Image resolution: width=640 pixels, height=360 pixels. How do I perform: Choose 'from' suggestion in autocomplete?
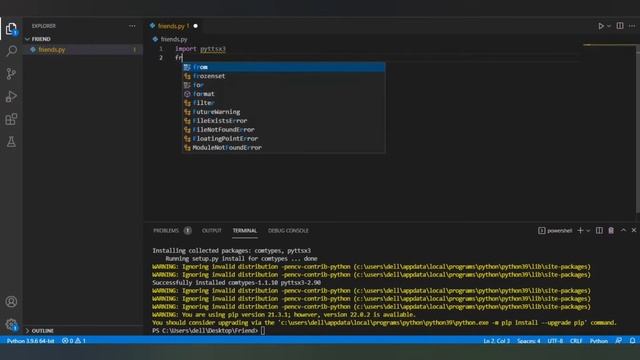click(283, 67)
